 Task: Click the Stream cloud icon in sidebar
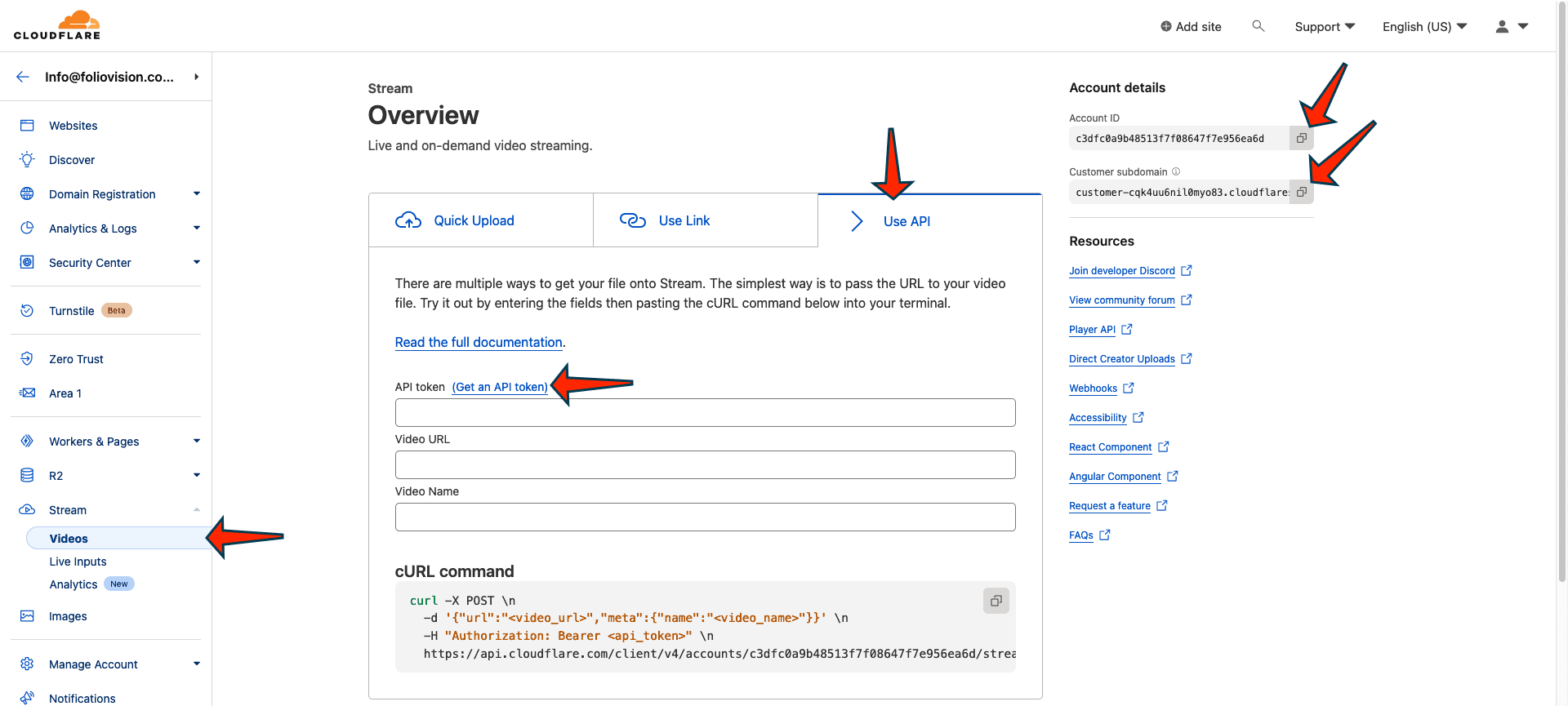27,510
